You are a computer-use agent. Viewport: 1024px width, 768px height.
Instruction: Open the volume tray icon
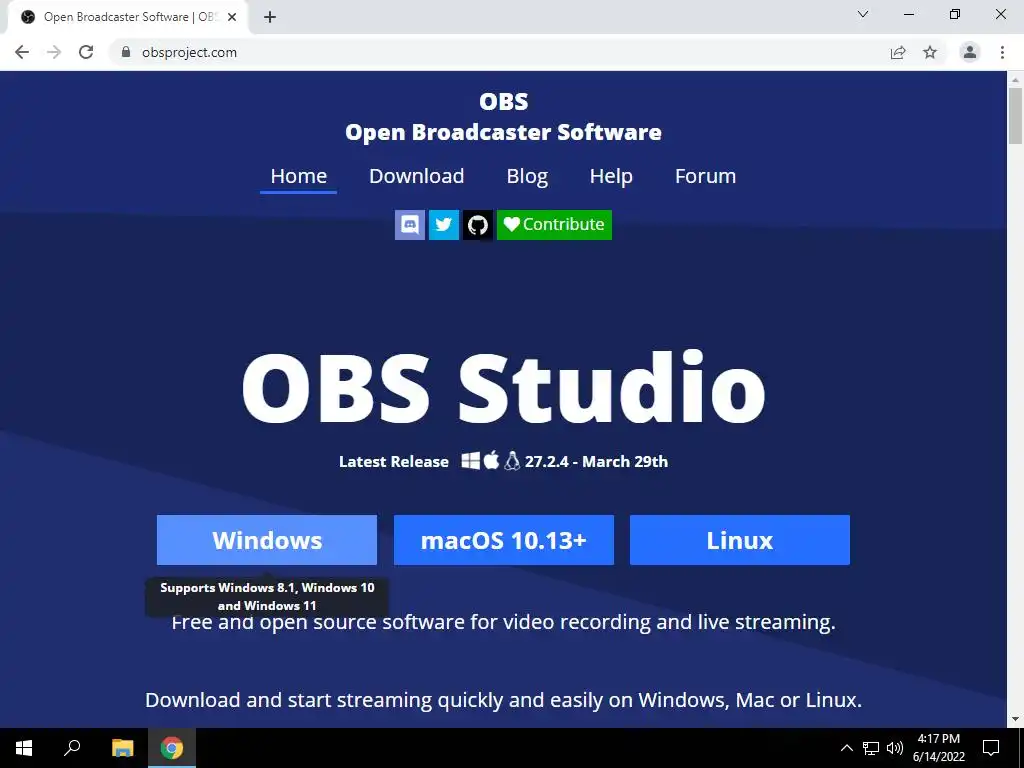click(x=895, y=748)
